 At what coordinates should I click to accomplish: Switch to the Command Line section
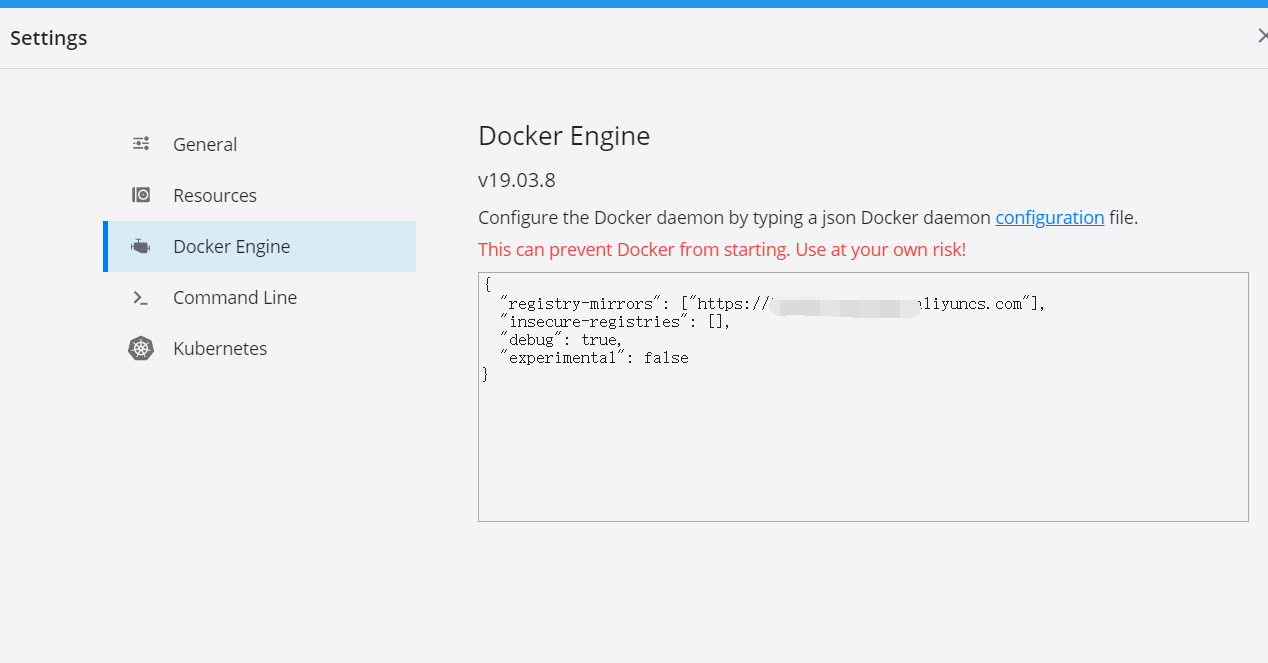click(235, 297)
